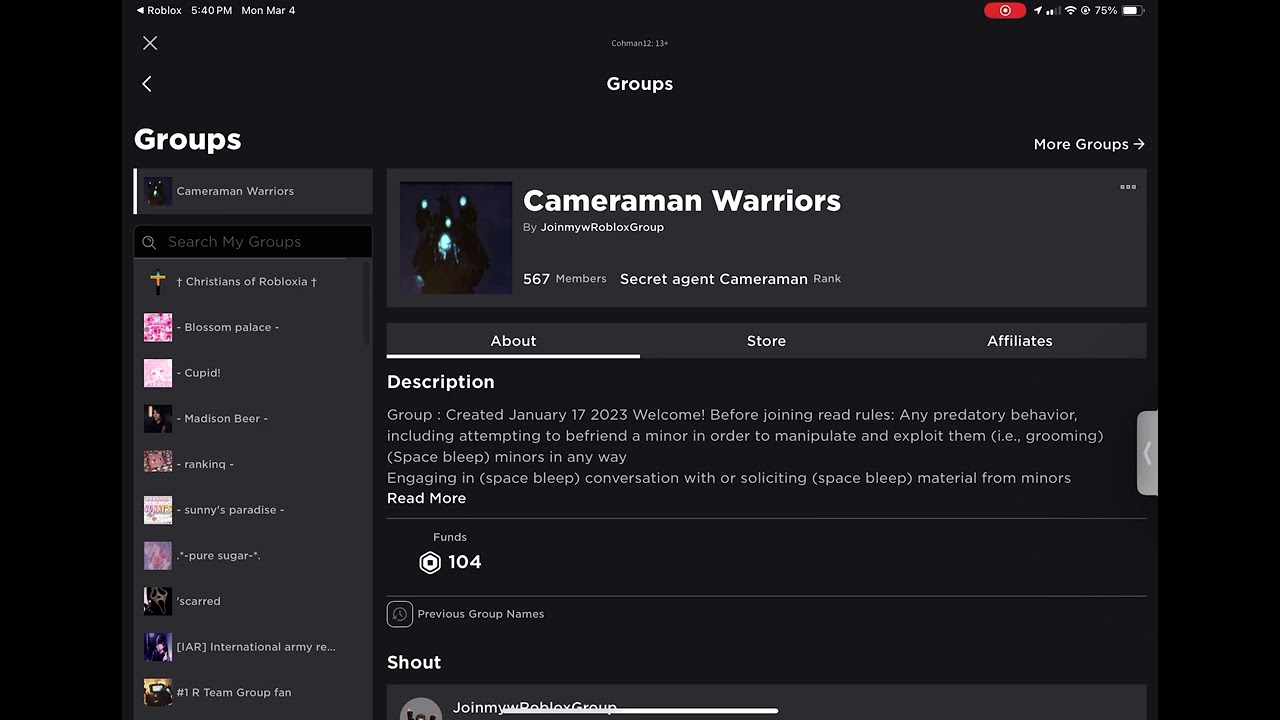The height and width of the screenshot is (720, 1280).
Task: Select Cameraman Warriors in the sidebar
Action: tap(253, 191)
